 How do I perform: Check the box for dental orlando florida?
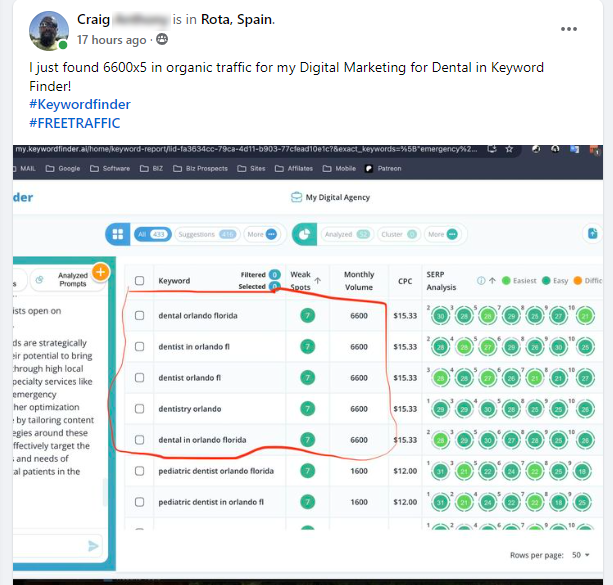click(140, 316)
